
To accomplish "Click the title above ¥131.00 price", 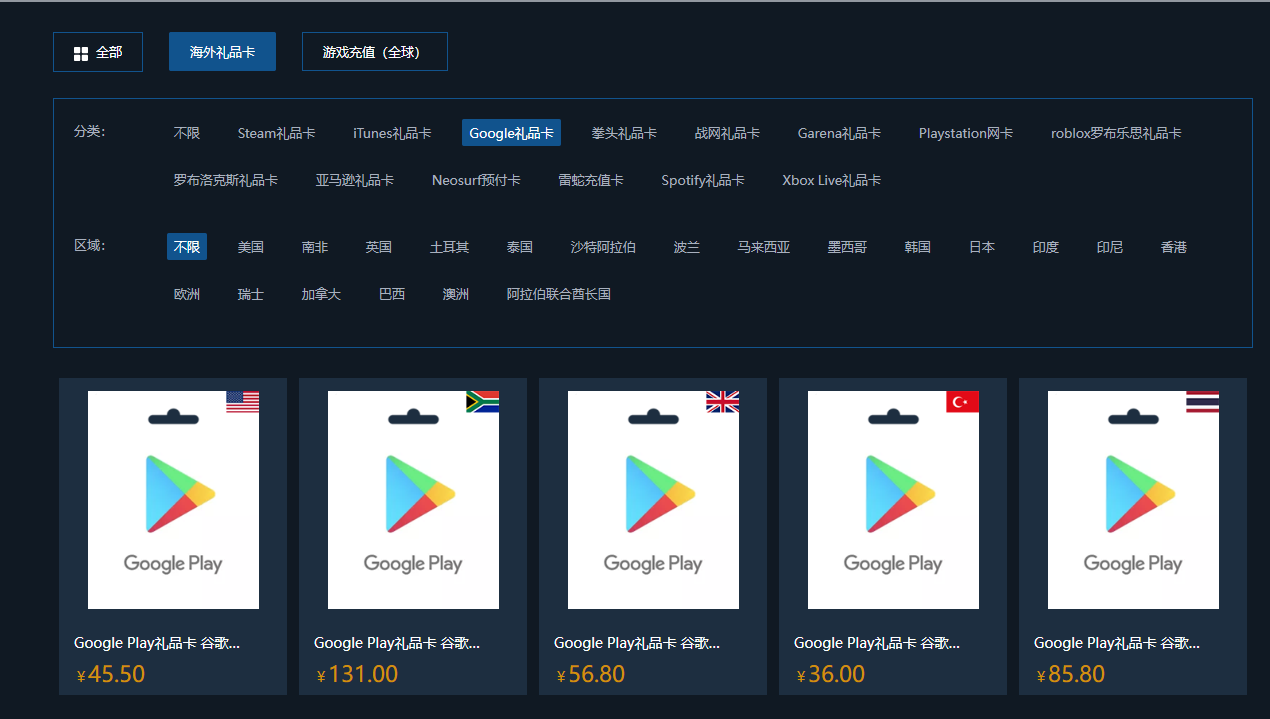I will [x=397, y=643].
